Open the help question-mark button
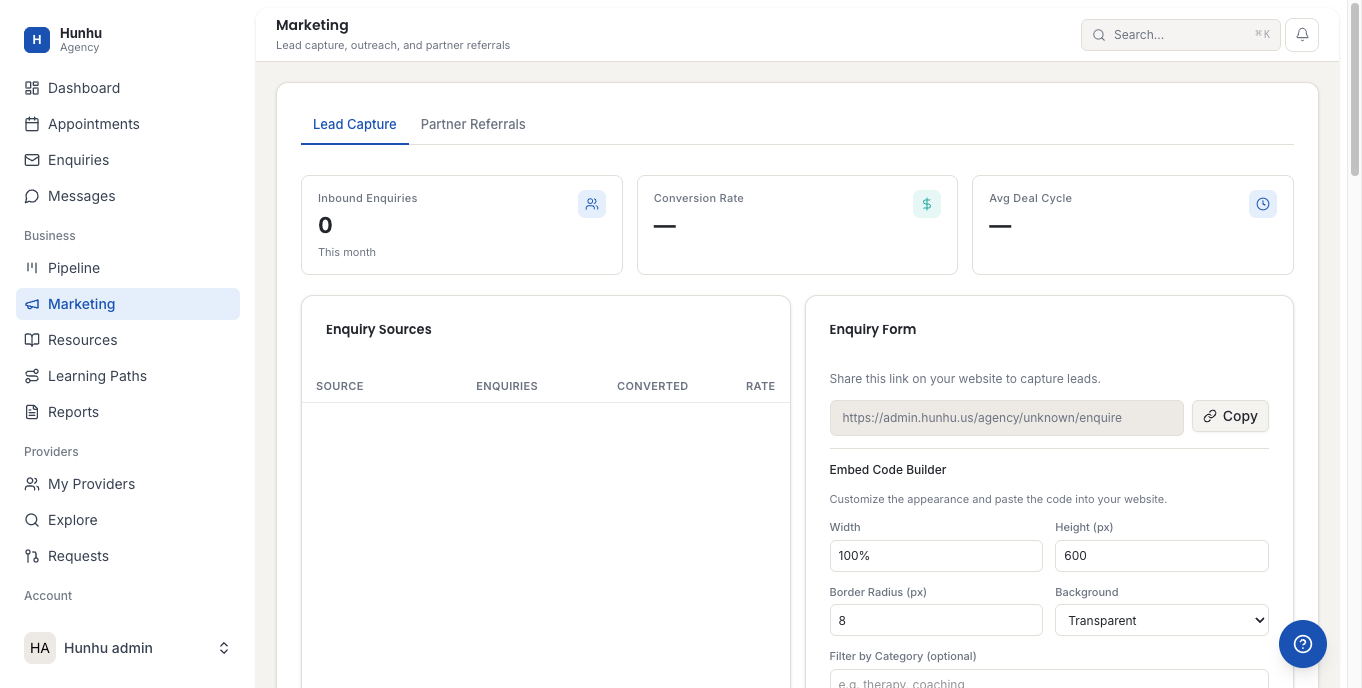This screenshot has height=688, width=1362. [1303, 644]
